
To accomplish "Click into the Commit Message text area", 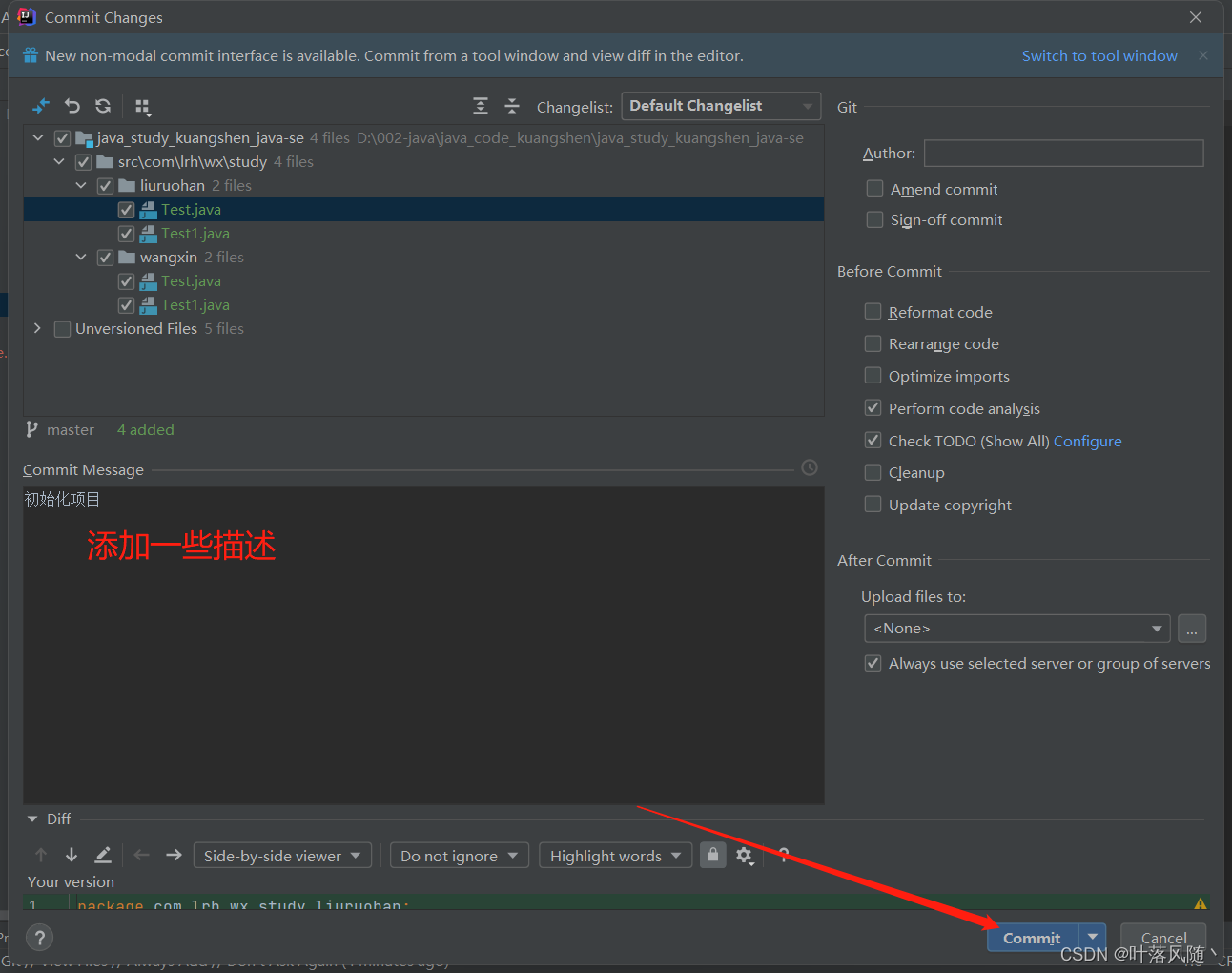I will click(423, 645).
